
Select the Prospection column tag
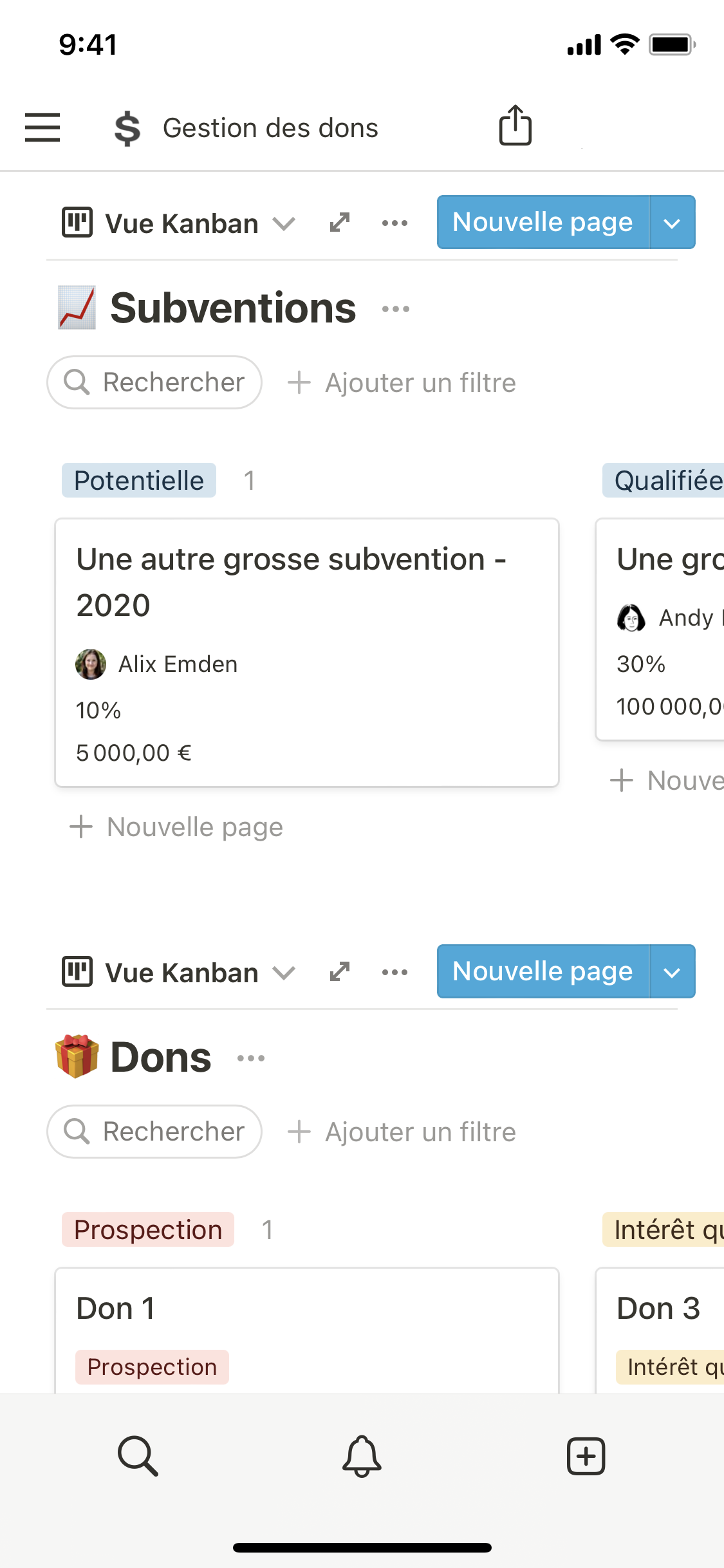(148, 1230)
